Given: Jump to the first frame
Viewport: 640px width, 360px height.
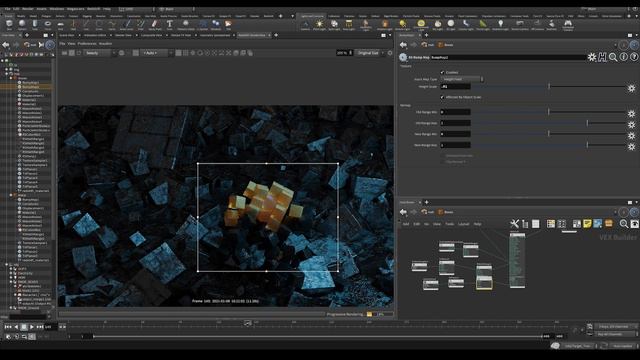Looking at the screenshot, I should [8, 327].
